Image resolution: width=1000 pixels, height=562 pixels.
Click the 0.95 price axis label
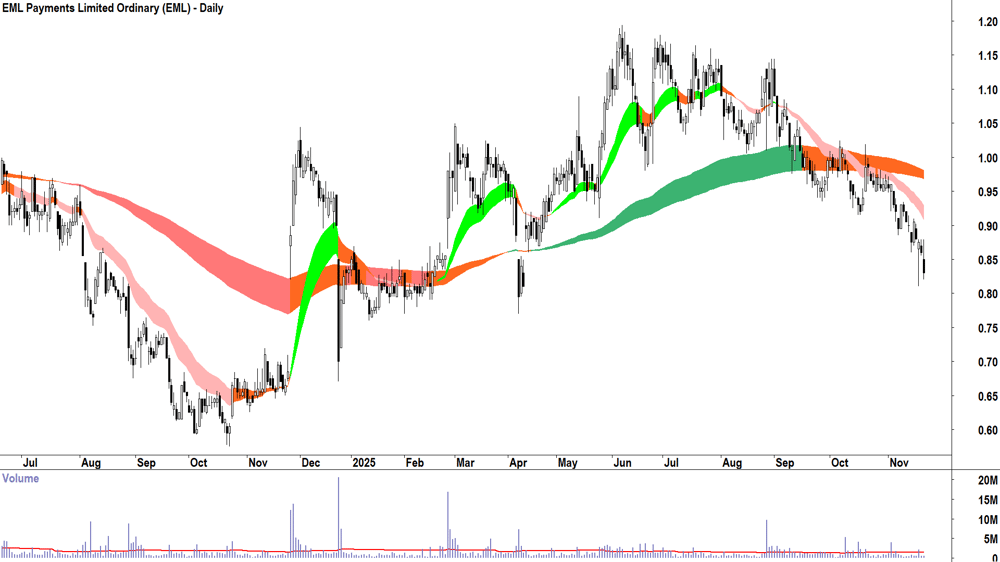[987, 192]
